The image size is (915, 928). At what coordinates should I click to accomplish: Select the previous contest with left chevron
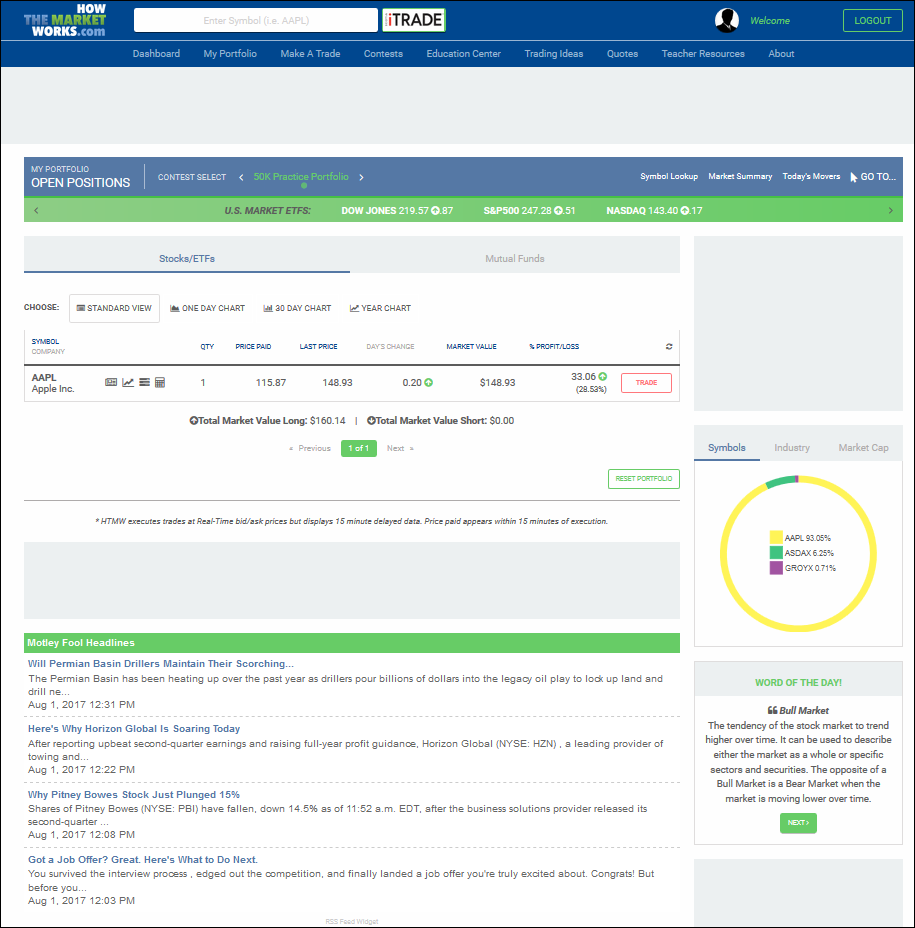tap(241, 177)
